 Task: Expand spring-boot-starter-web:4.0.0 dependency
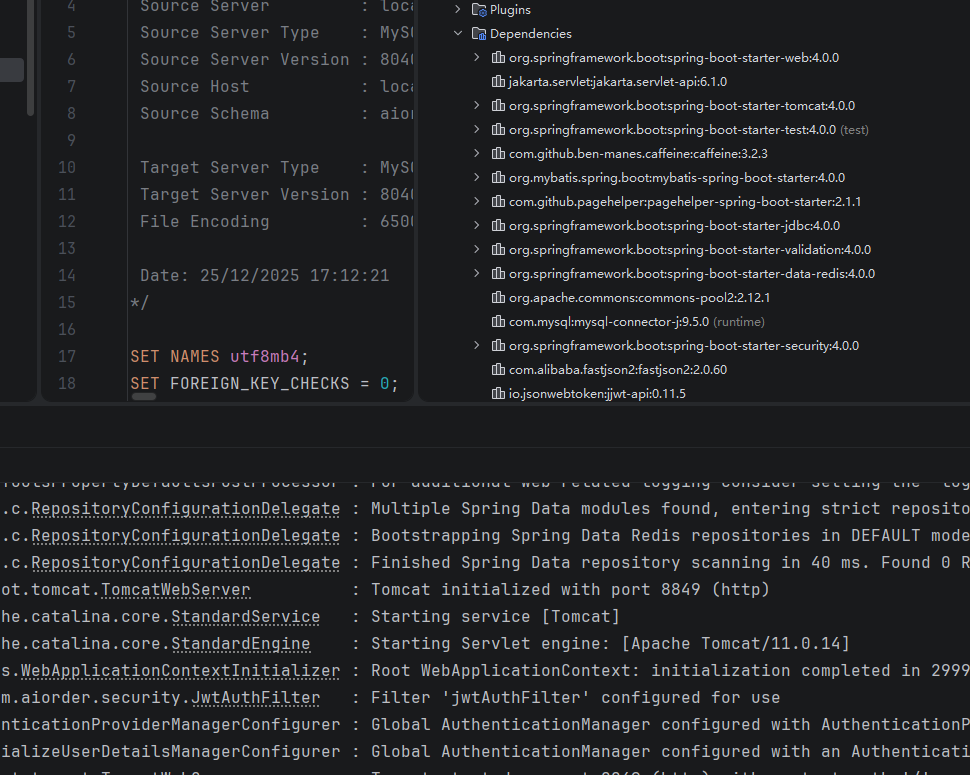(x=476, y=58)
